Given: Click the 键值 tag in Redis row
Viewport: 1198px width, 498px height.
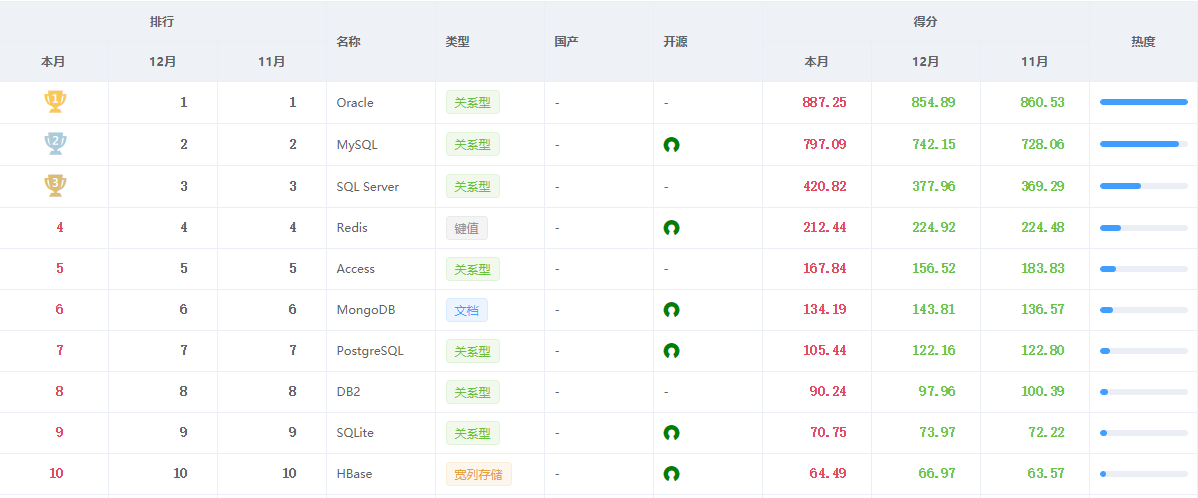Looking at the screenshot, I should 467,228.
